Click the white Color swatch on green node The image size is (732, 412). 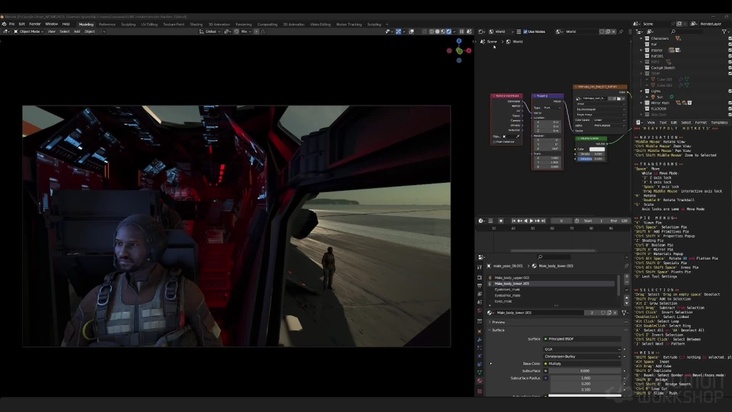(597, 149)
